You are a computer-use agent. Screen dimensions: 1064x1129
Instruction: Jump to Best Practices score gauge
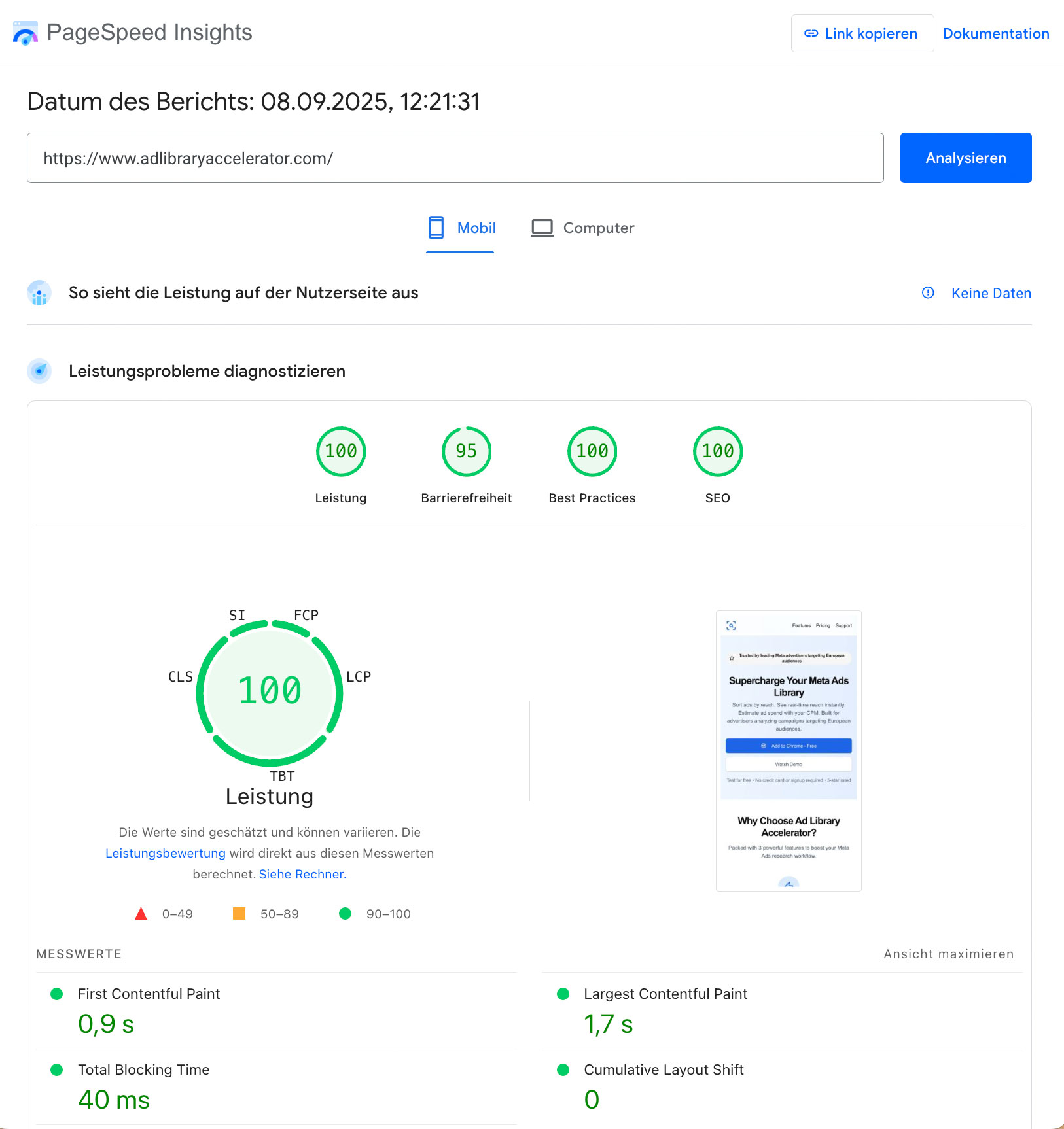[x=592, y=451]
